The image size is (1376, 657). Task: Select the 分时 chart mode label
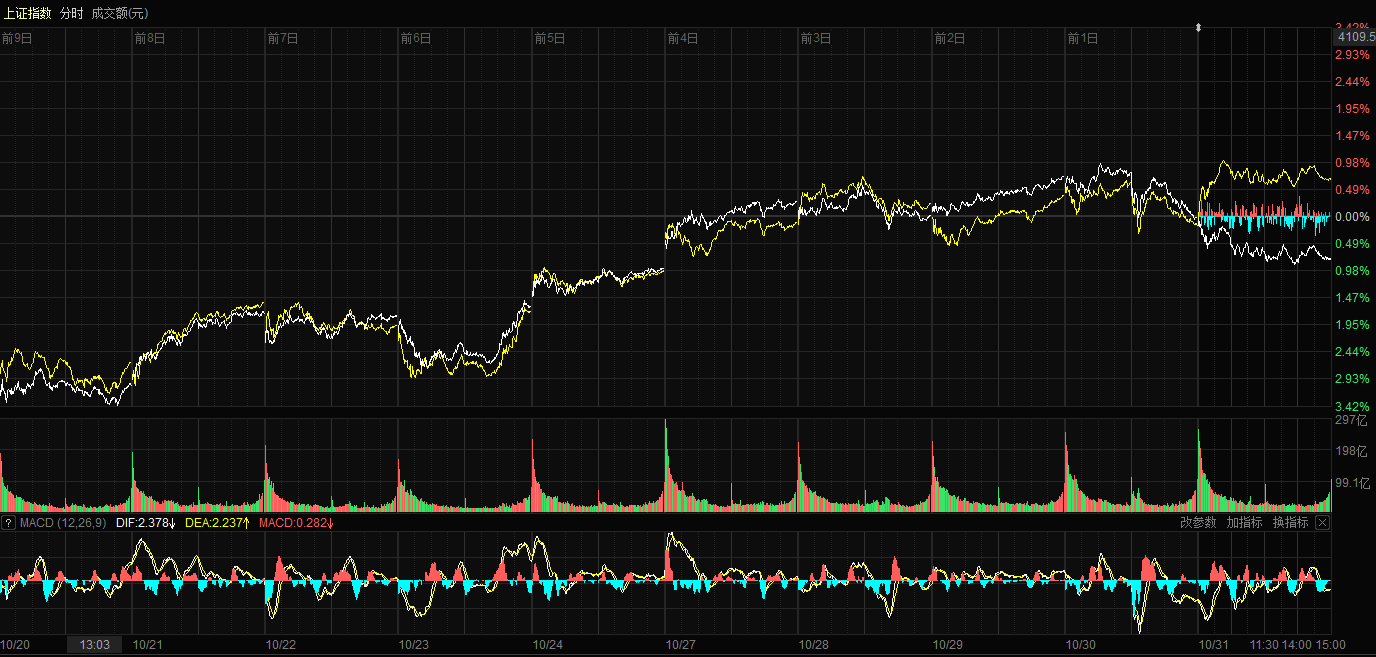pyautogui.click(x=72, y=13)
